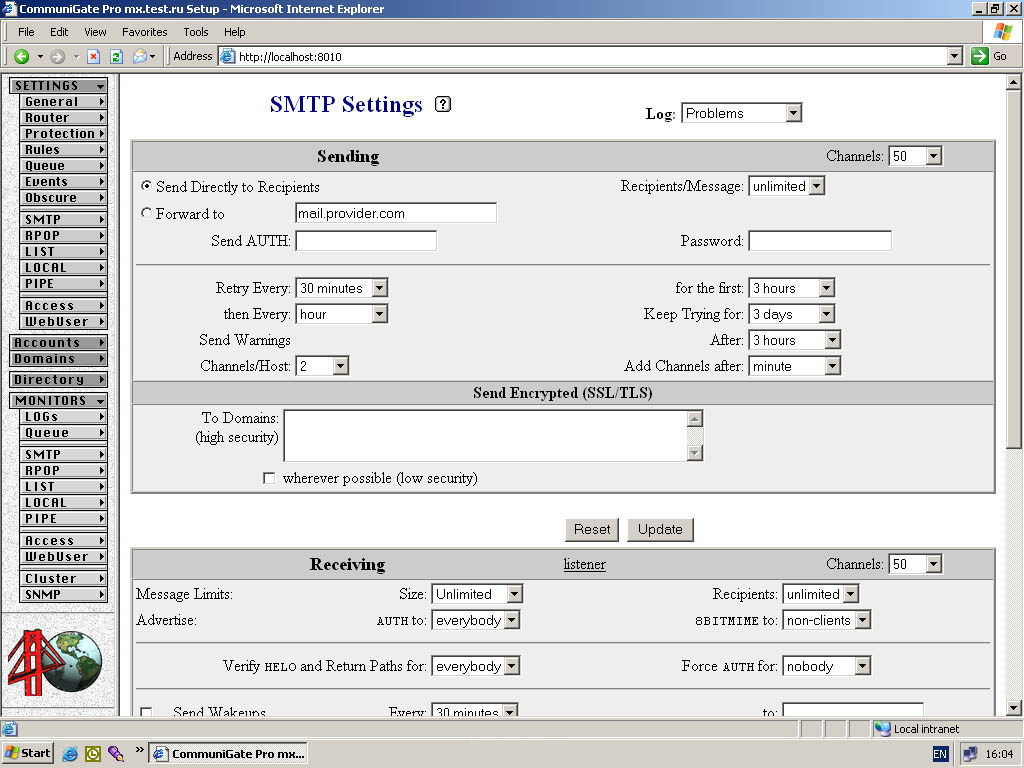Viewport: 1024px width, 768px height.
Task: Click the green Go arrow button
Action: [x=989, y=57]
